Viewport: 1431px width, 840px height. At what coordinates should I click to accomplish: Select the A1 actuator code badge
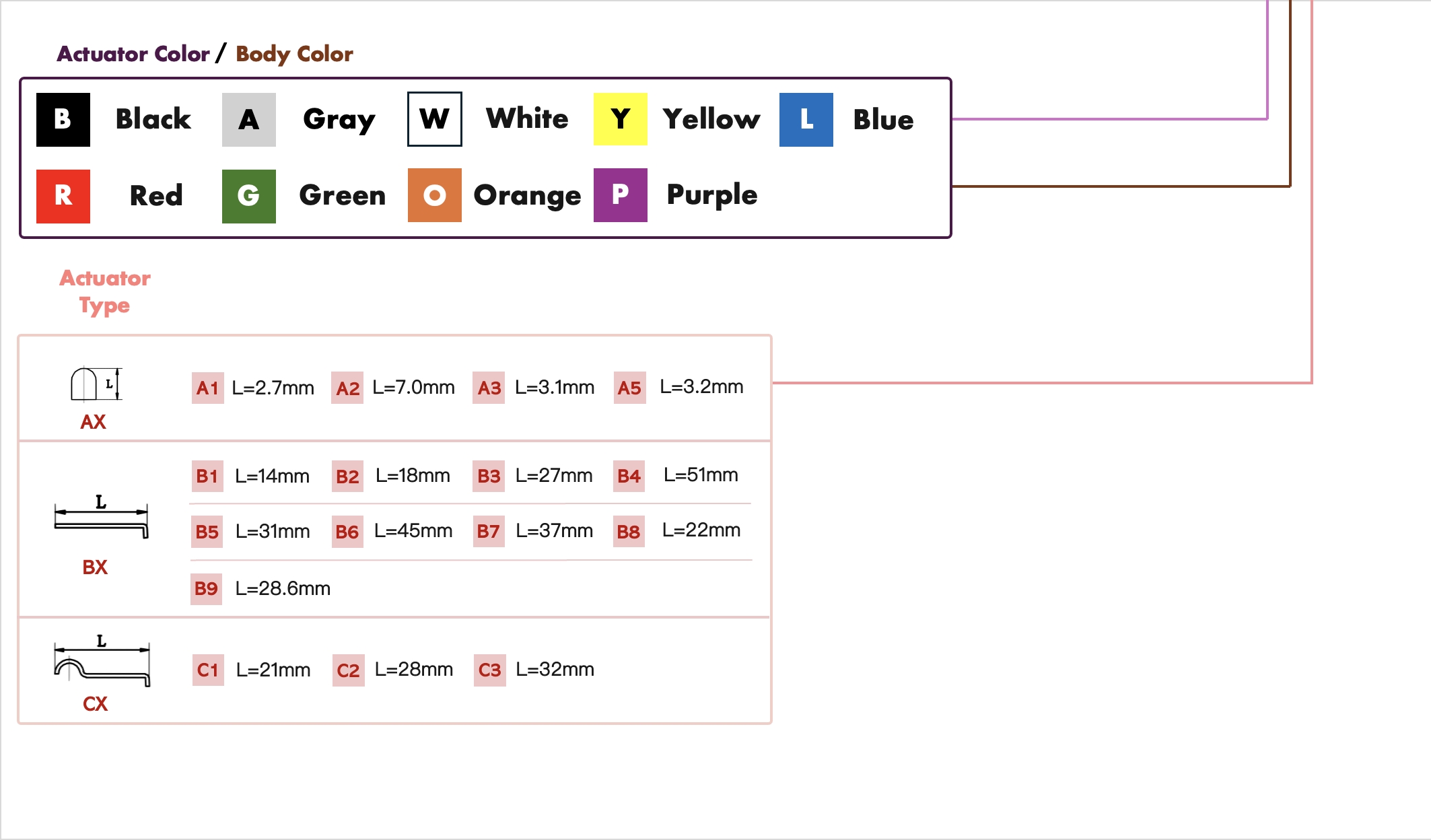pyautogui.click(x=207, y=388)
